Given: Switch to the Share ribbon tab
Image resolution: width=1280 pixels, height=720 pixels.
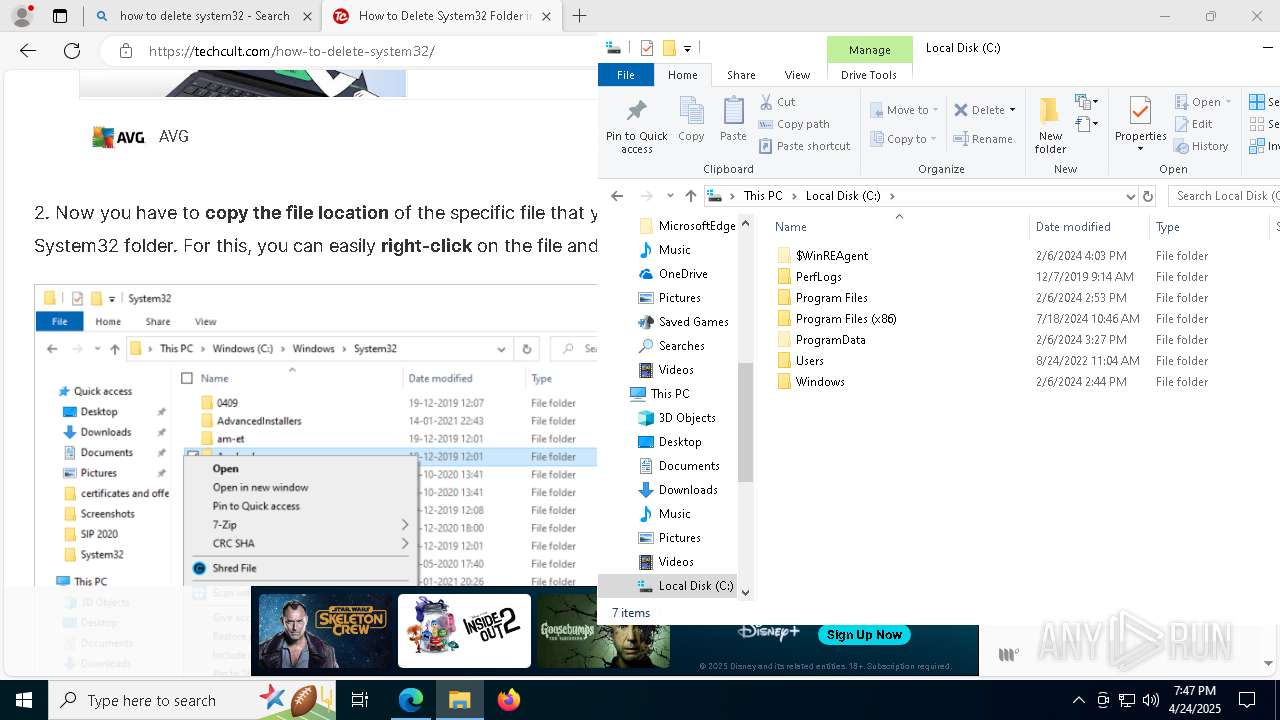Looking at the screenshot, I should [x=741, y=75].
